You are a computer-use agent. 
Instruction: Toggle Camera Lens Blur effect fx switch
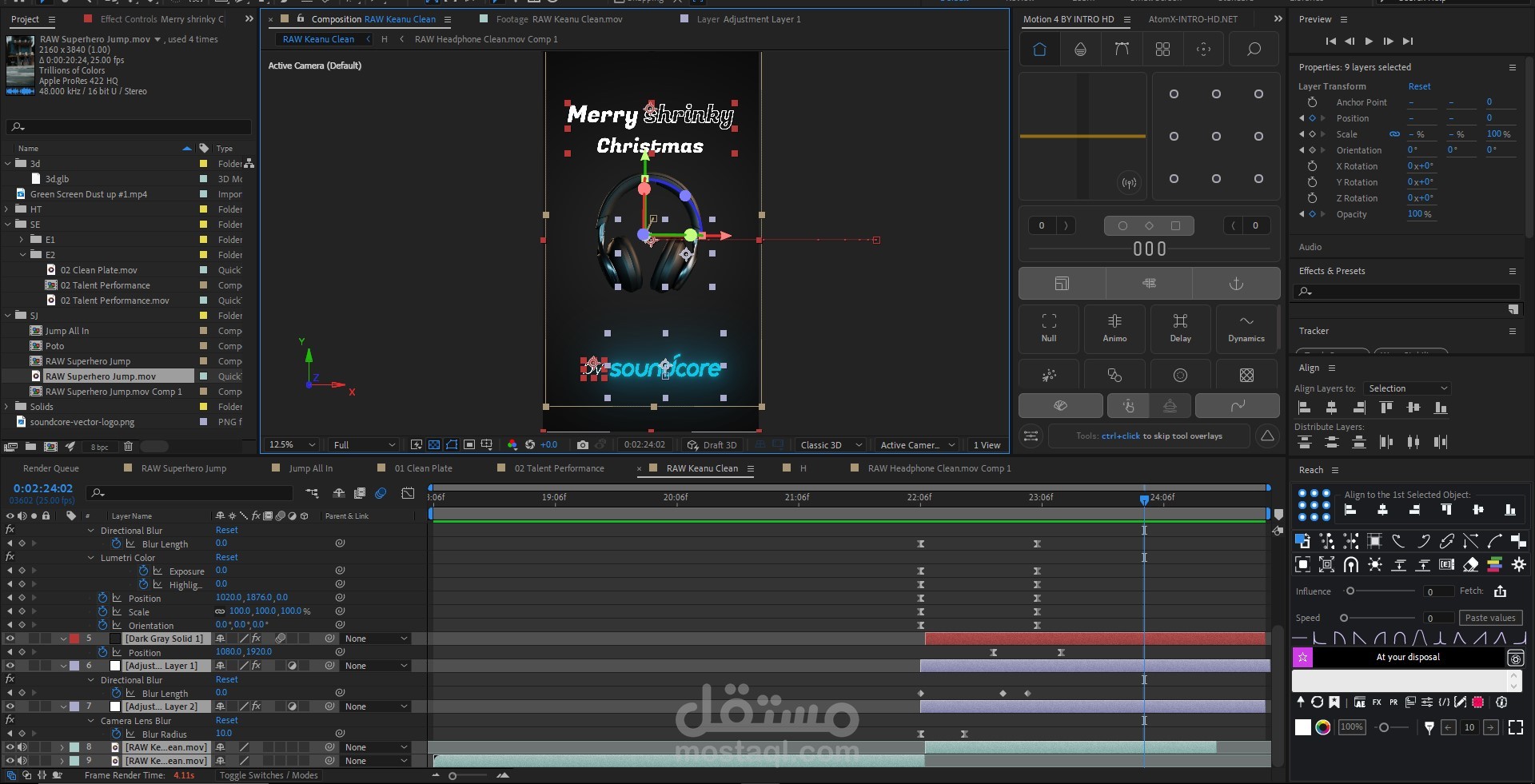[10, 720]
